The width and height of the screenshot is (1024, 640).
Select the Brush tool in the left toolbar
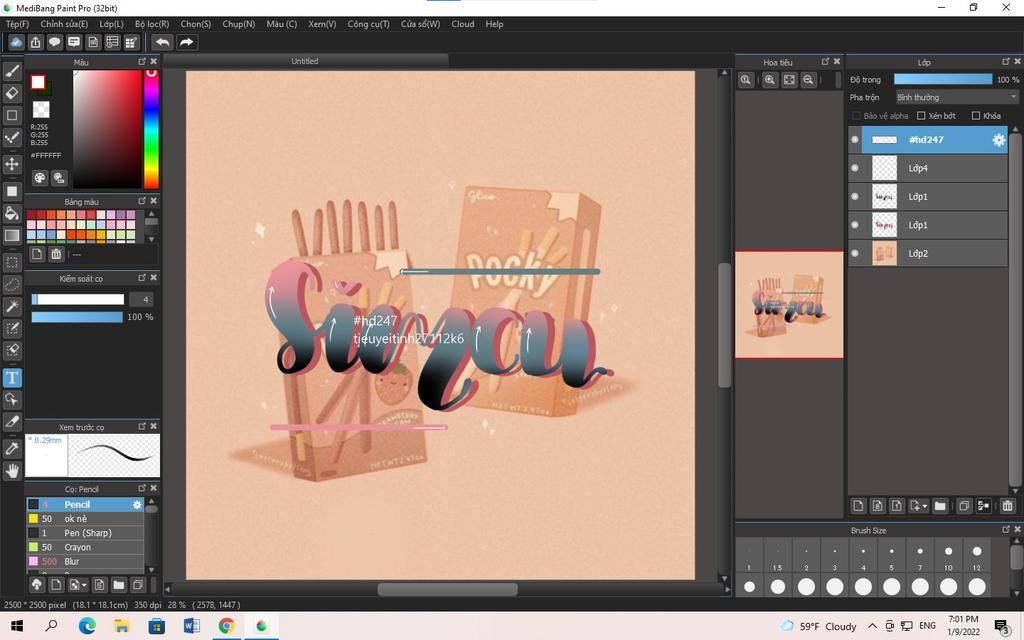pos(12,71)
